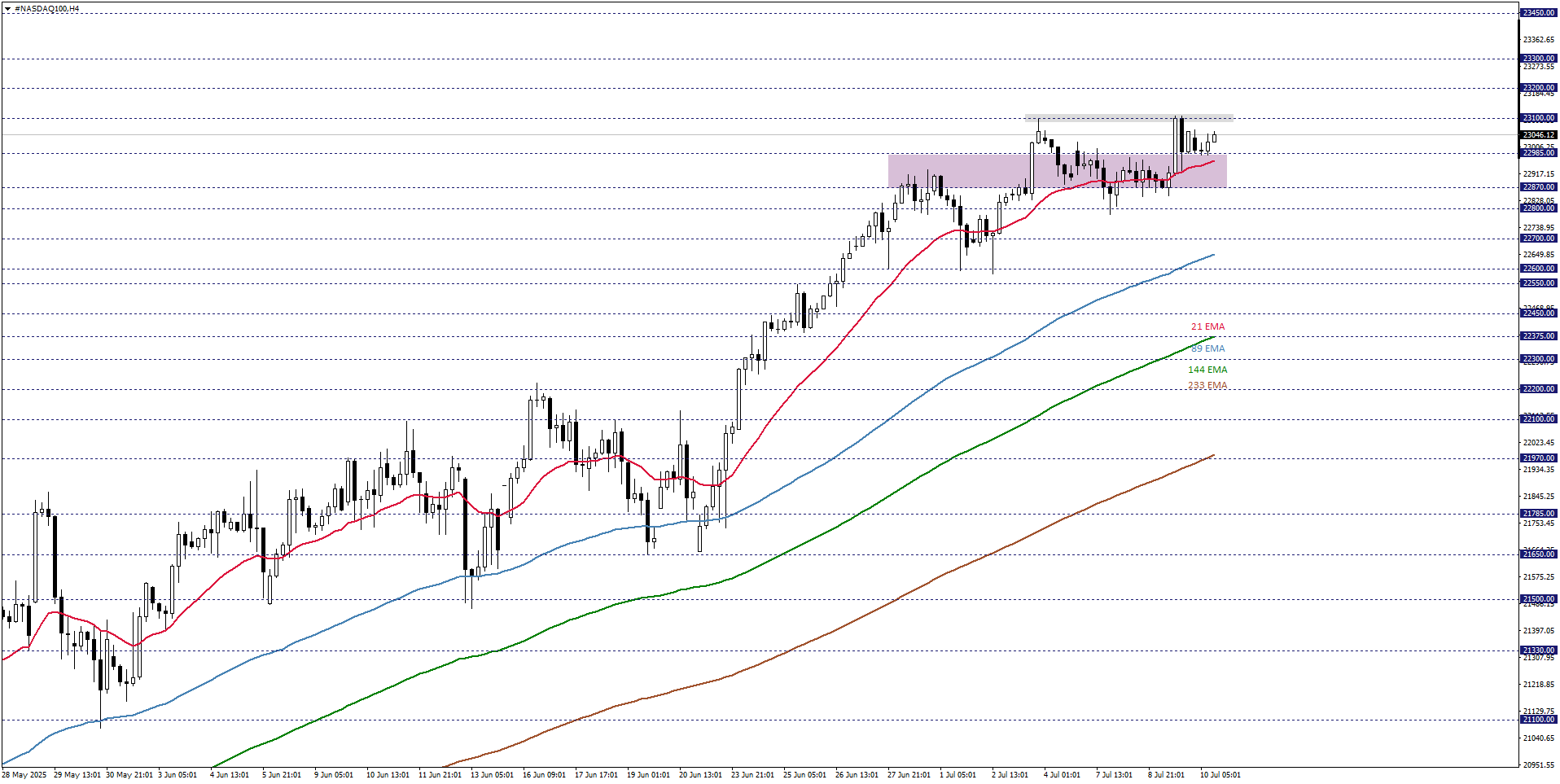Click the 21100.00 price level label
This screenshot has width=1560, height=784.
pos(1539,720)
